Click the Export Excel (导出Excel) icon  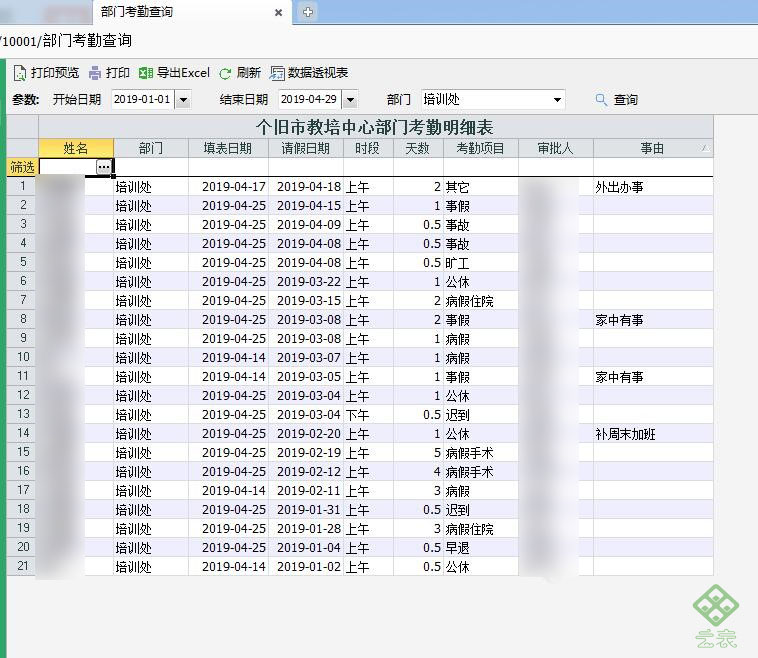[x=146, y=73]
